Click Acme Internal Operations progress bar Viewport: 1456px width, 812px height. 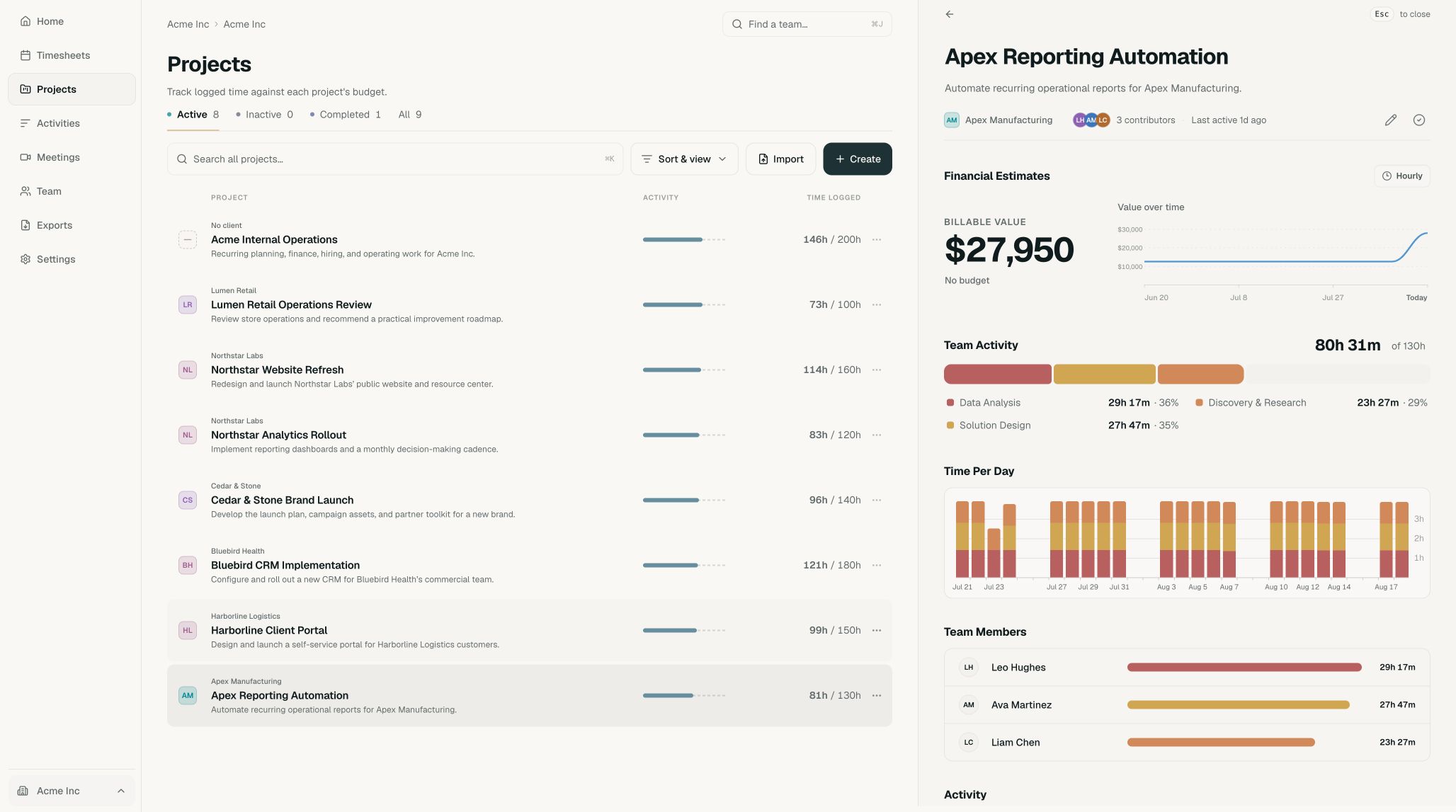[684, 239]
